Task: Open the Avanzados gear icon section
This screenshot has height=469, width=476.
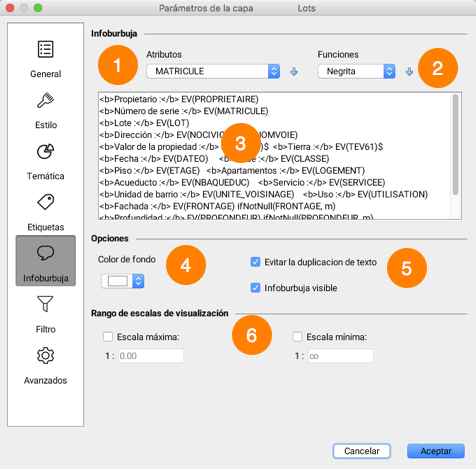Action: click(45, 355)
